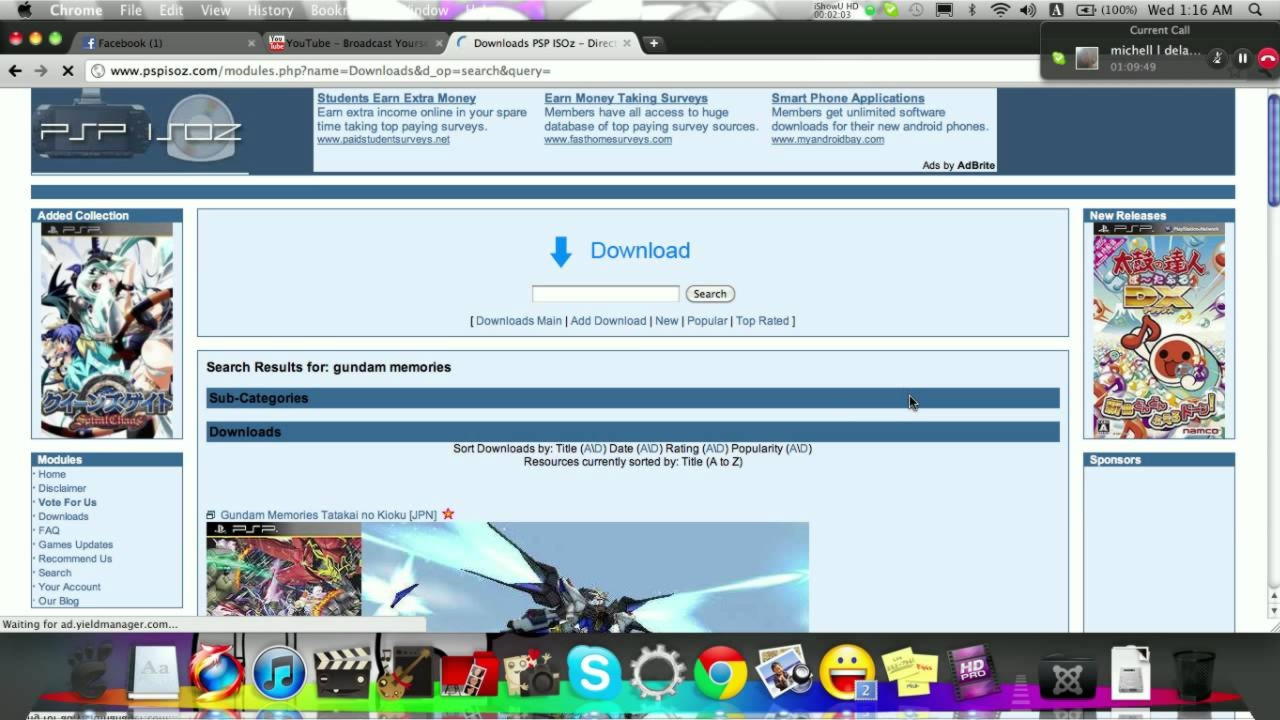Image resolution: width=1280 pixels, height=720 pixels.
Task: Open Add Download link
Action: coord(608,321)
